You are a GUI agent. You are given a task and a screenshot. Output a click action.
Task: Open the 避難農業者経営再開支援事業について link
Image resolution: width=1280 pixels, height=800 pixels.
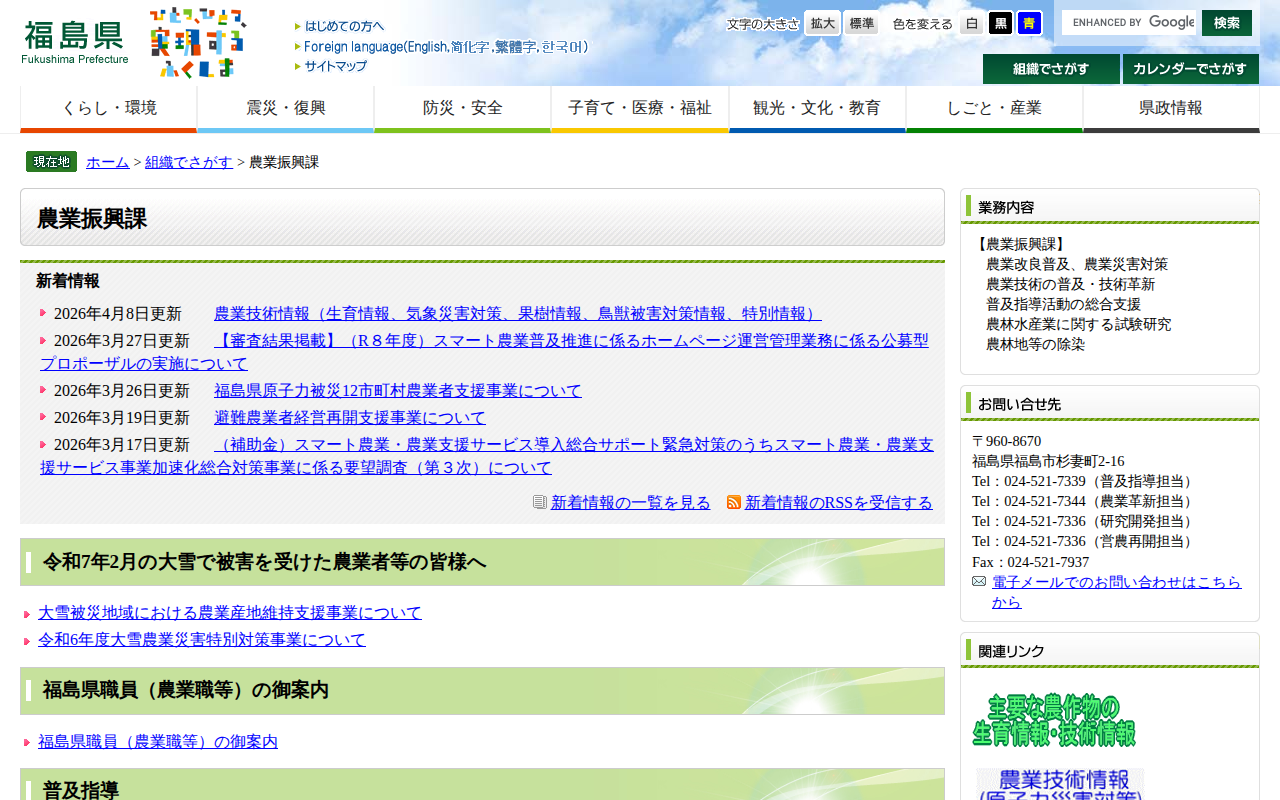349,418
